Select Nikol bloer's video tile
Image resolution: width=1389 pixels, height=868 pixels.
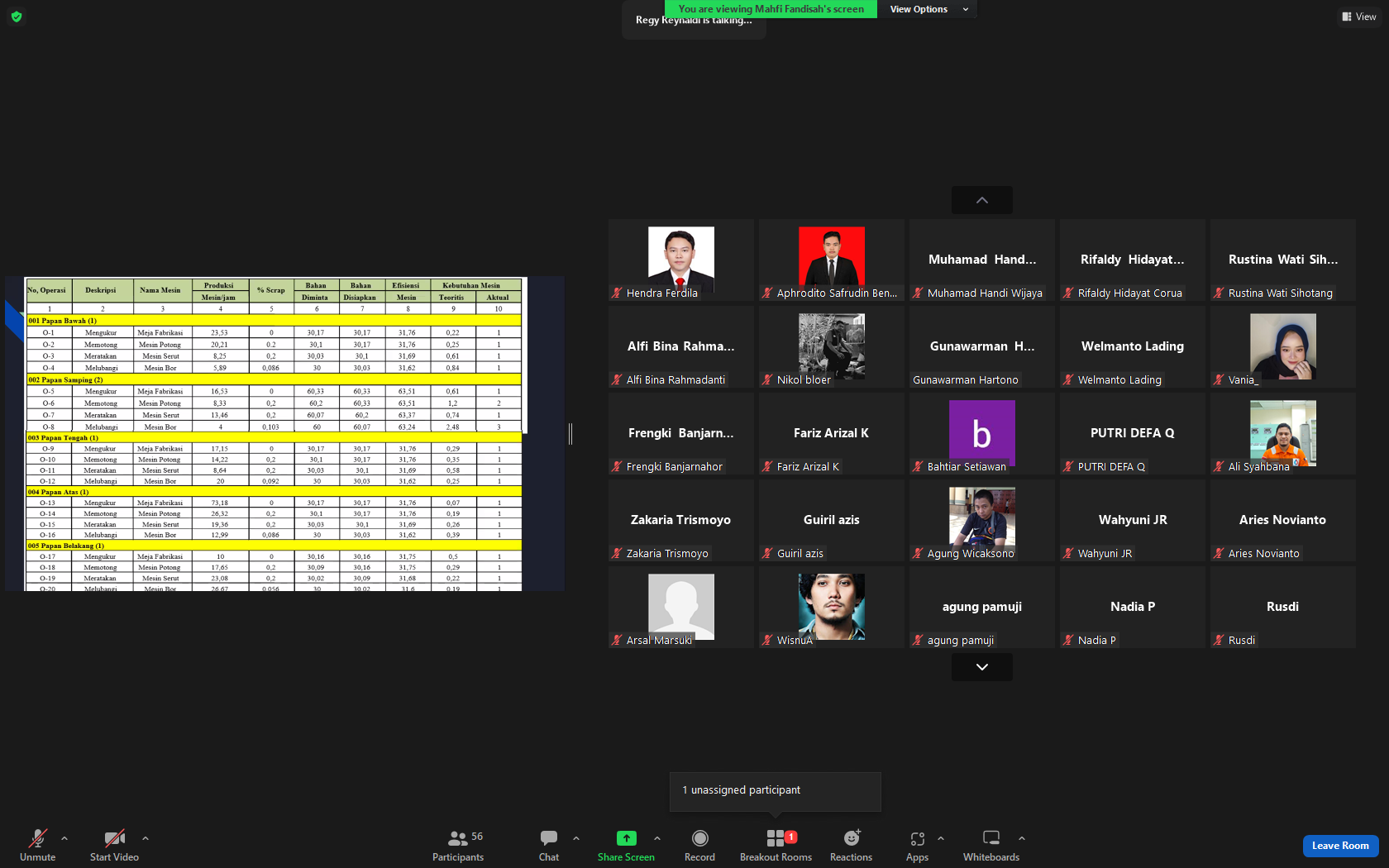tap(832, 347)
